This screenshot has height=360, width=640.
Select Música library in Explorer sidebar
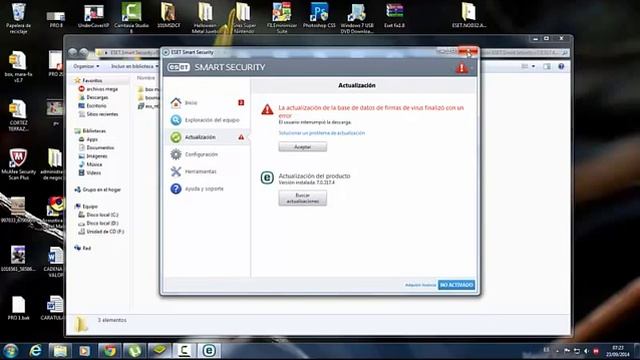click(94, 164)
